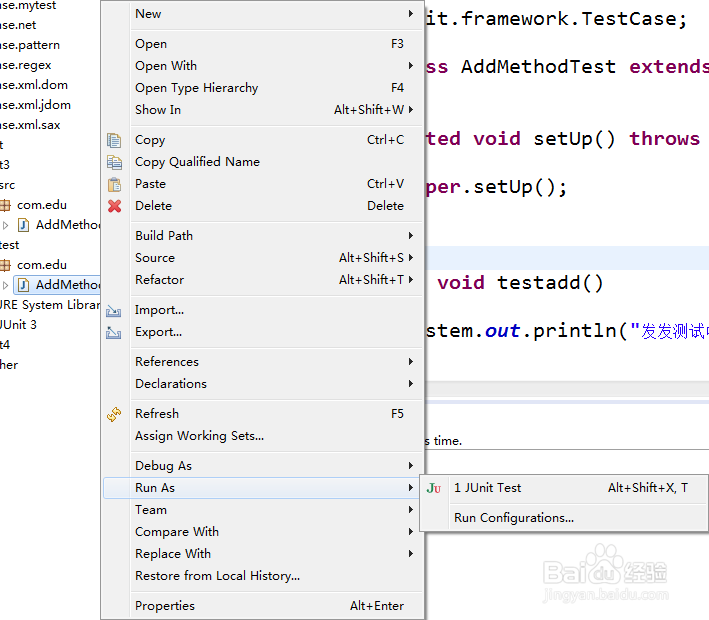The height and width of the screenshot is (620, 709).
Task: Open the New submenu
Action: click(x=148, y=14)
